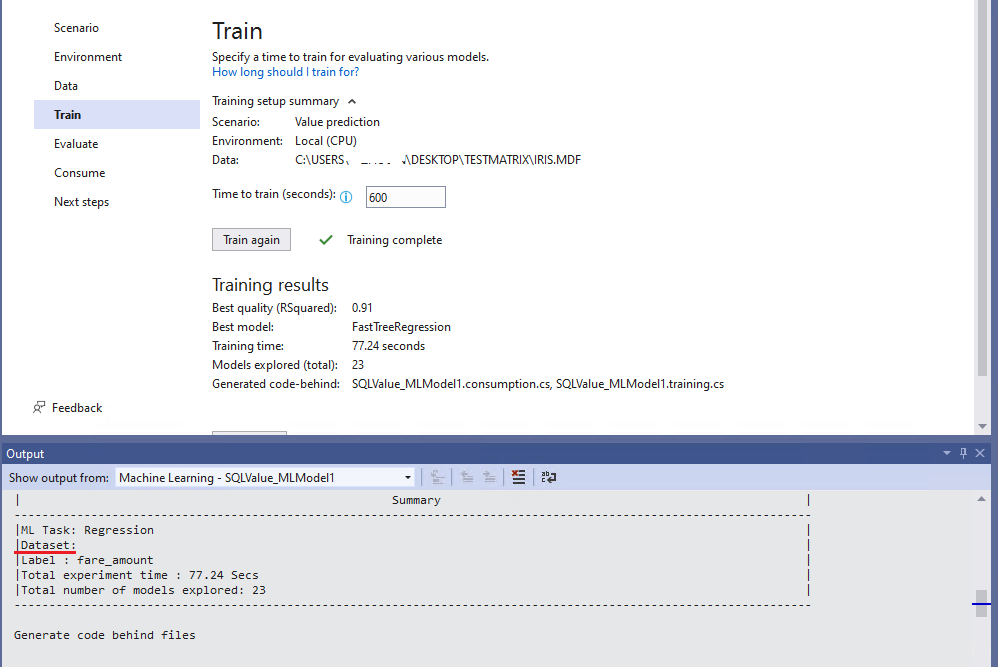Click the Model Builder vertical scrollbar thumb
This screenshot has width=998, height=667.
coord(982,188)
